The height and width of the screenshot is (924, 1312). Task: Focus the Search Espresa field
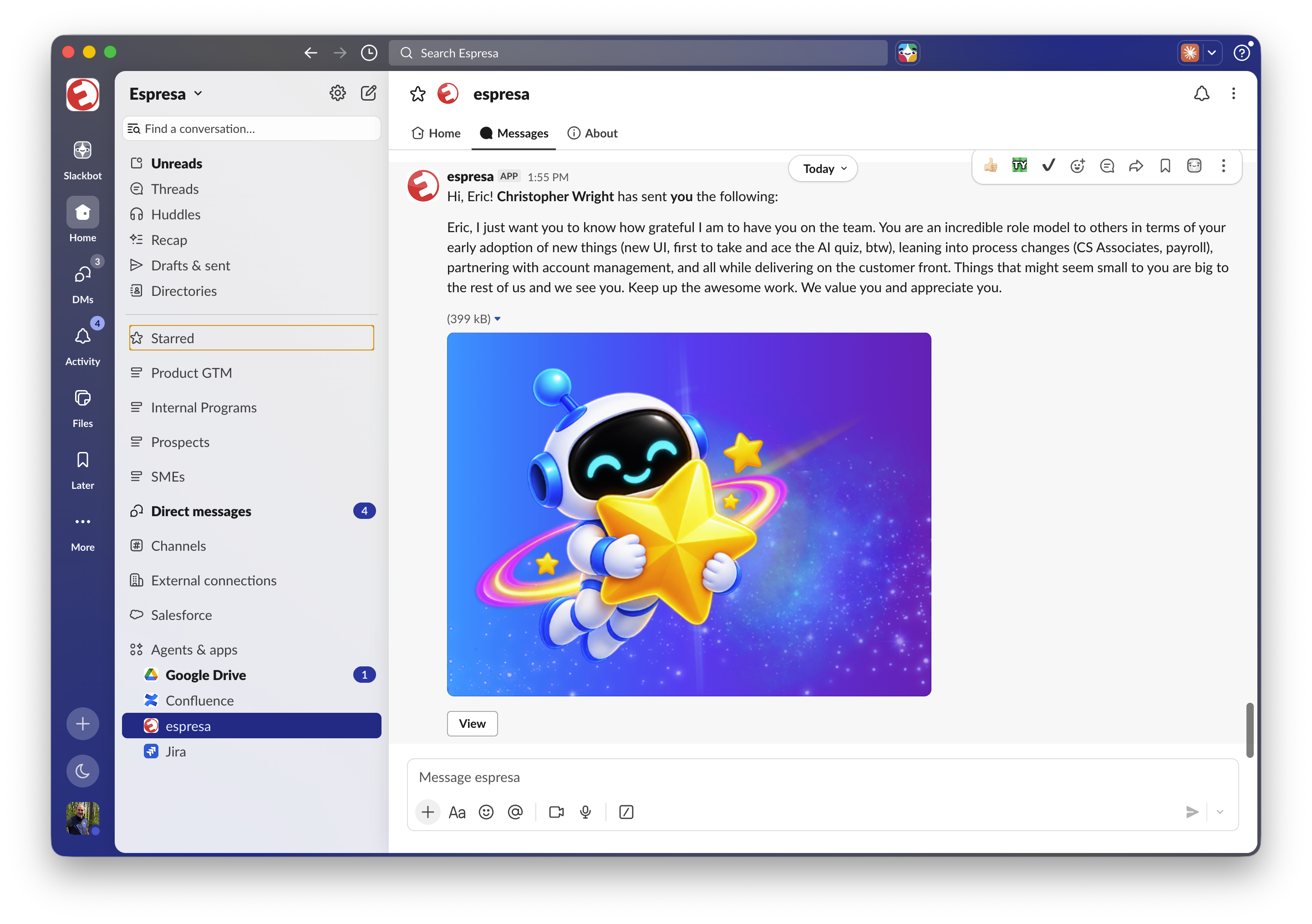pos(638,52)
